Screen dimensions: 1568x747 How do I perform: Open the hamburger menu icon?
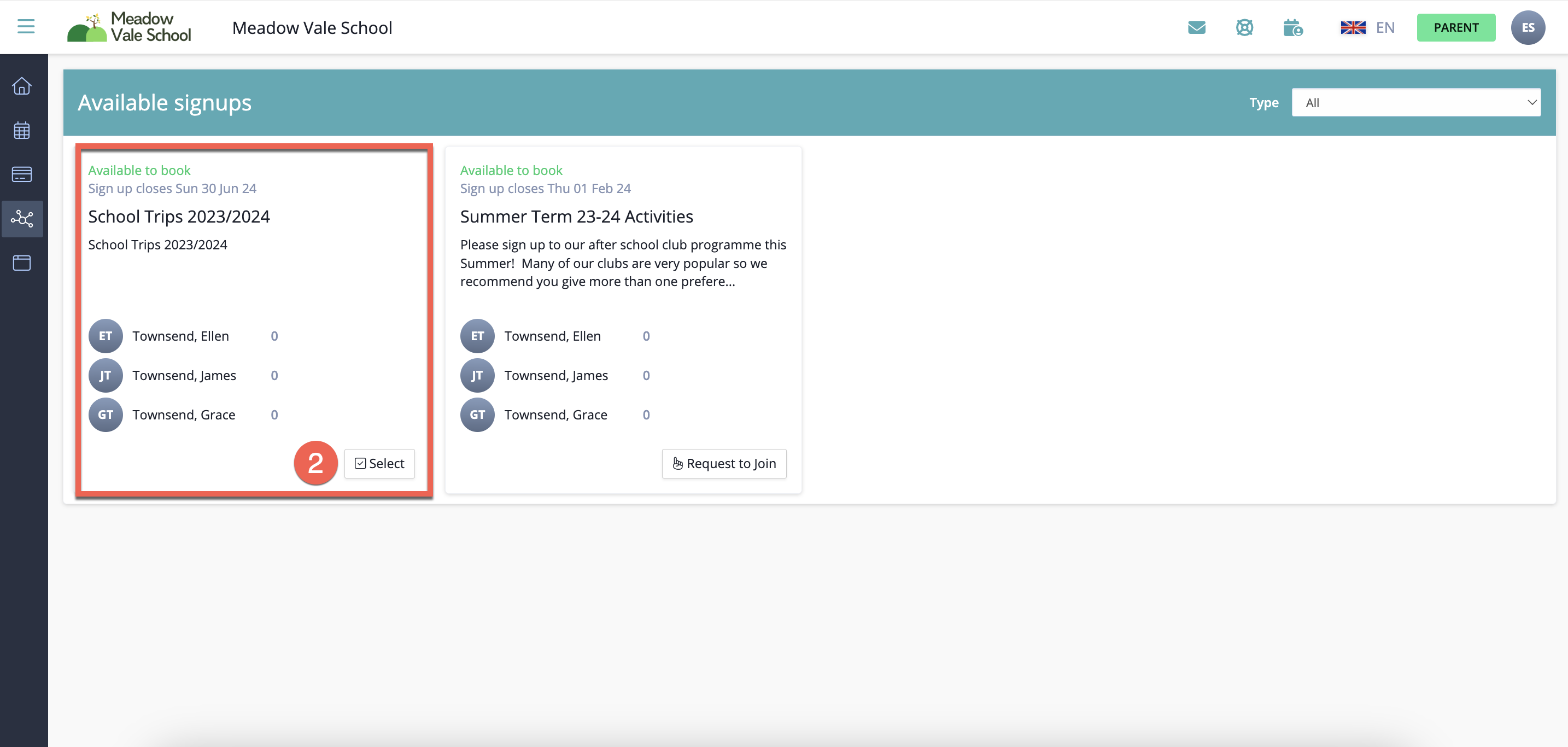26,27
